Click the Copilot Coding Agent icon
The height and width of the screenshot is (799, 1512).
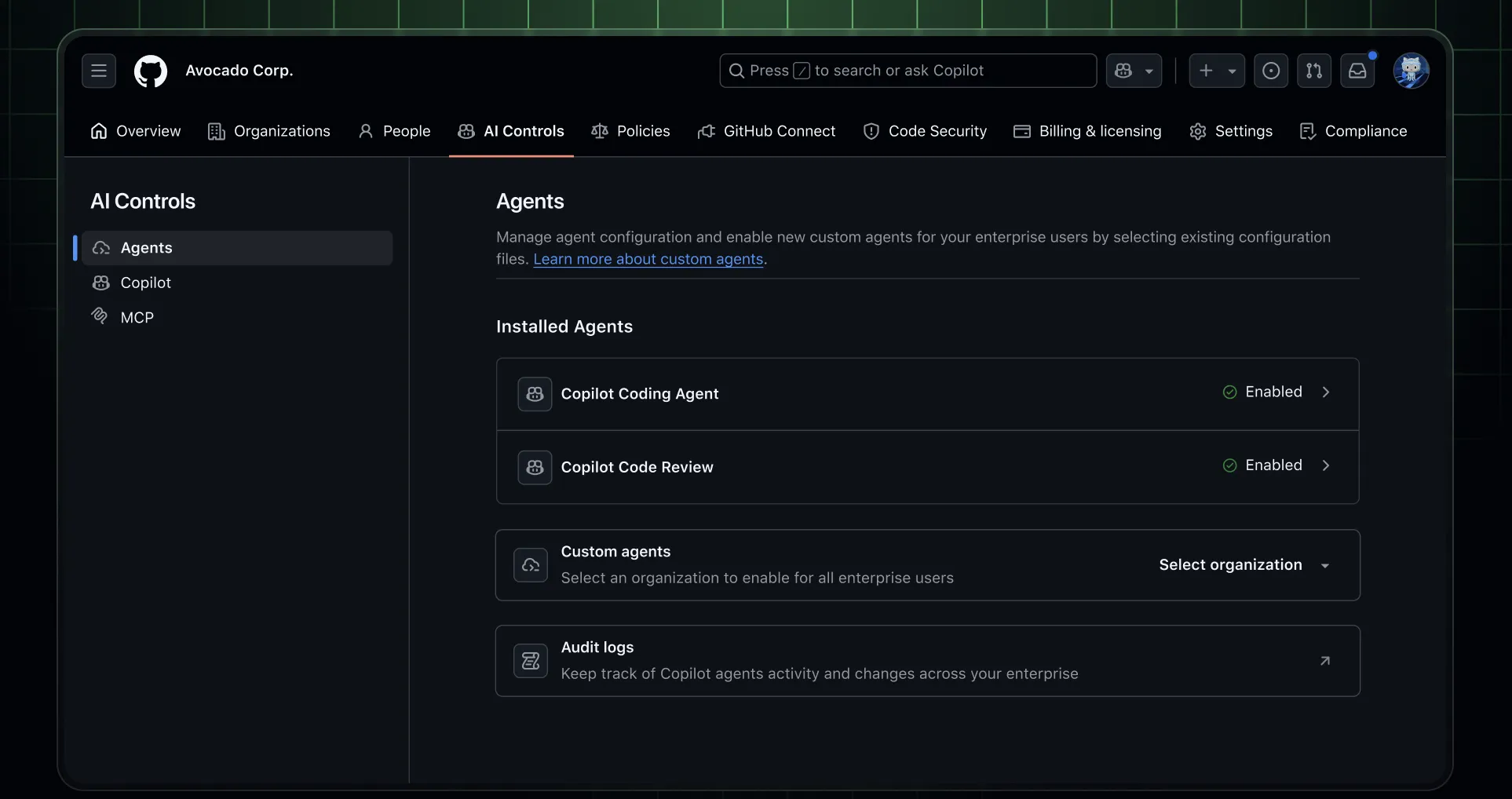tap(535, 394)
